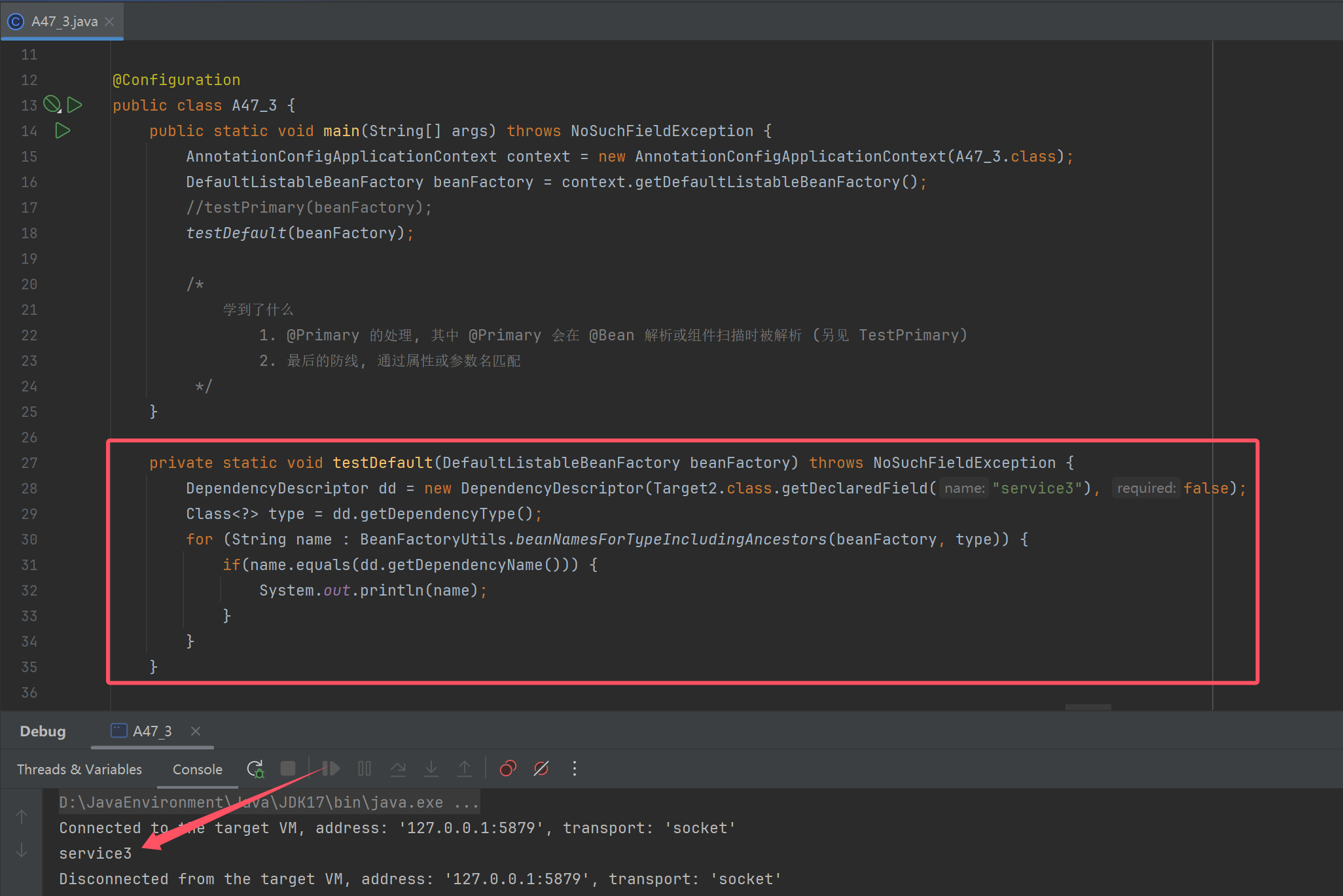The image size is (1343, 896).
Task: Click the 'Connected to the target VM' line
Action: click(x=397, y=828)
